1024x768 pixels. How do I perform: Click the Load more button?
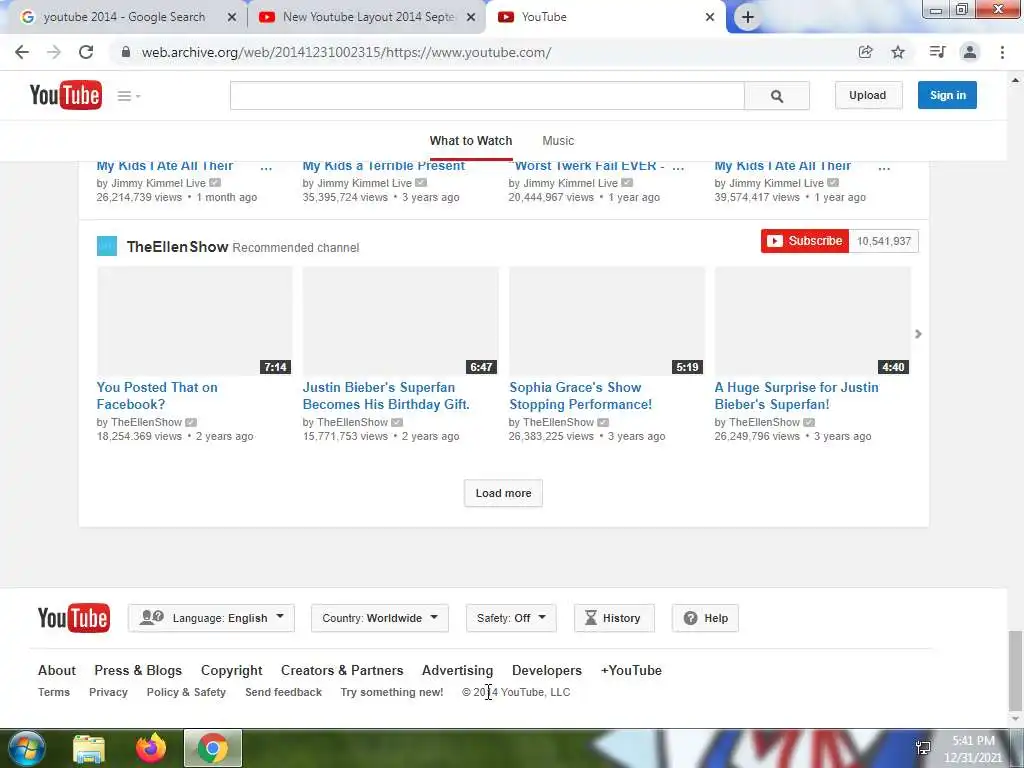tap(504, 493)
